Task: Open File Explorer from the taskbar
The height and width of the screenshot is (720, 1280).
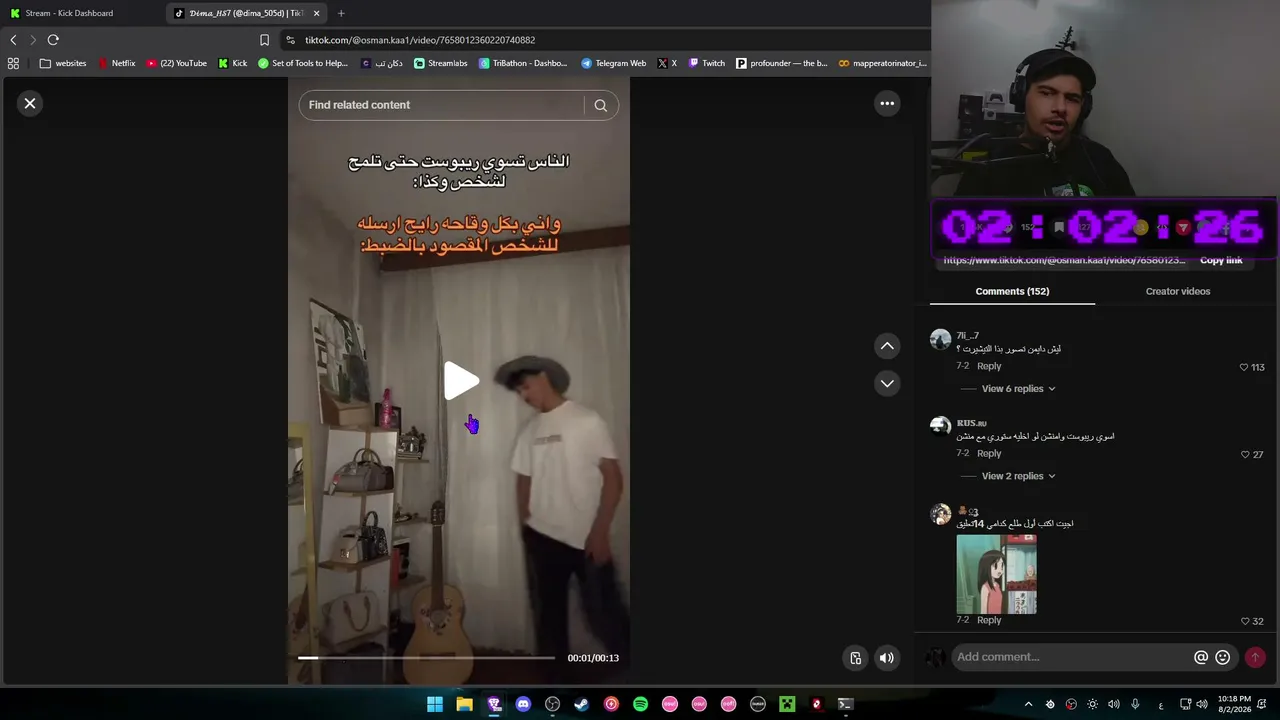Action: click(x=464, y=704)
